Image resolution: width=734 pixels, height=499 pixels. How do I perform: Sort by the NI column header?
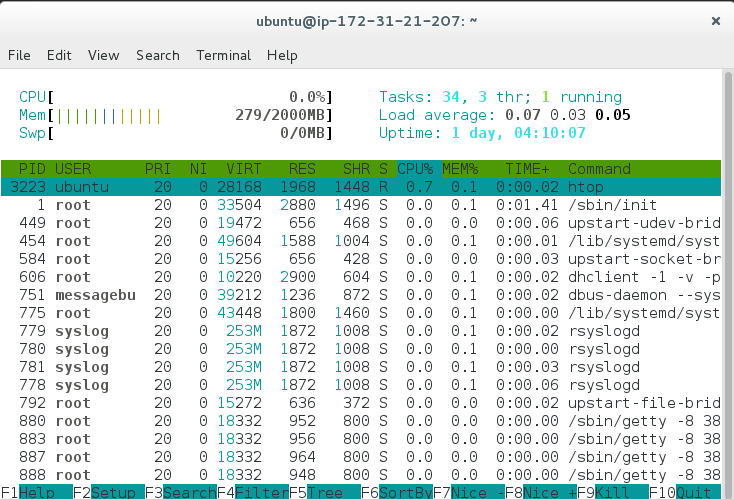198,169
